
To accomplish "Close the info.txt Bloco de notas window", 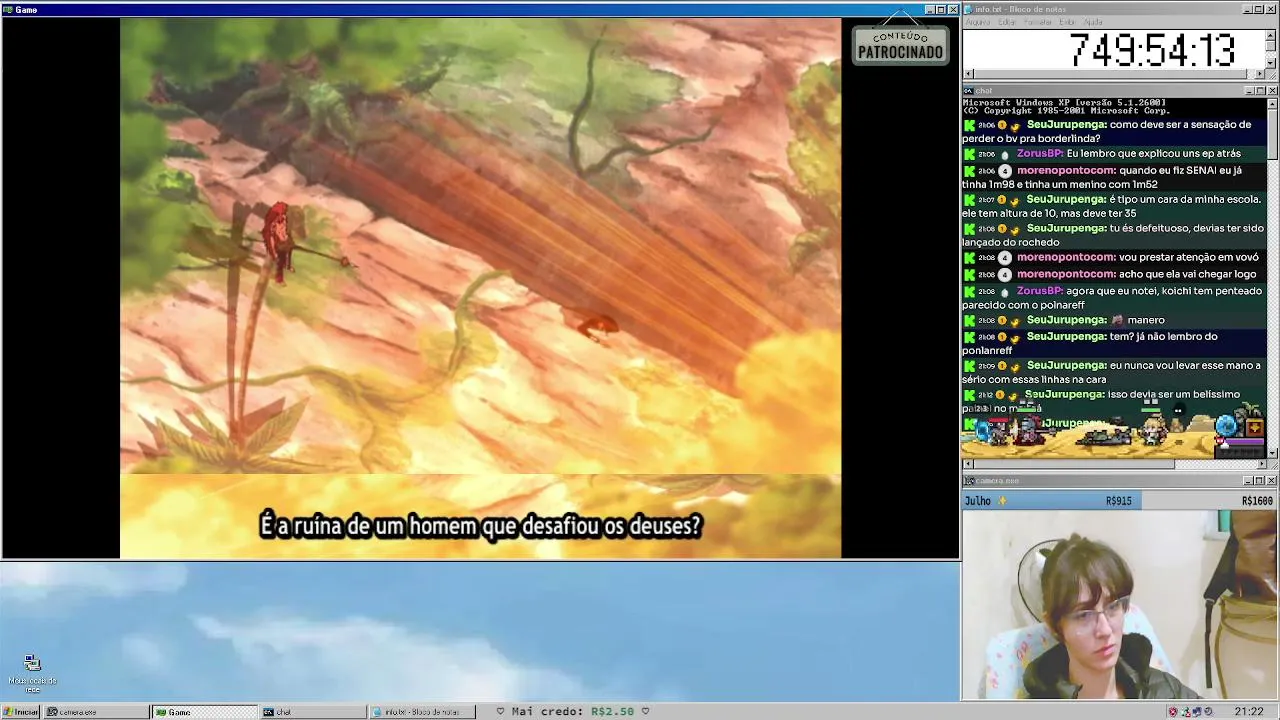I will tap(1272, 10).
